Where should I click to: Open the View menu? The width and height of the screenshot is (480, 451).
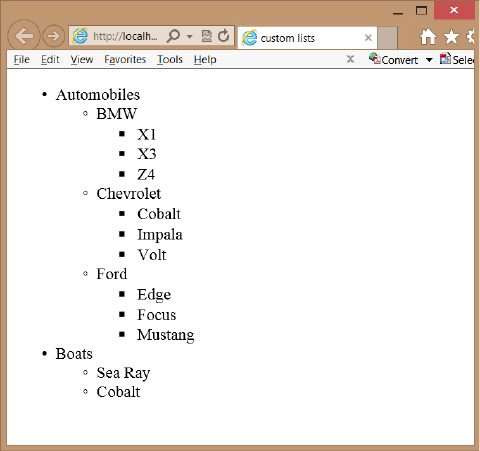click(x=82, y=59)
